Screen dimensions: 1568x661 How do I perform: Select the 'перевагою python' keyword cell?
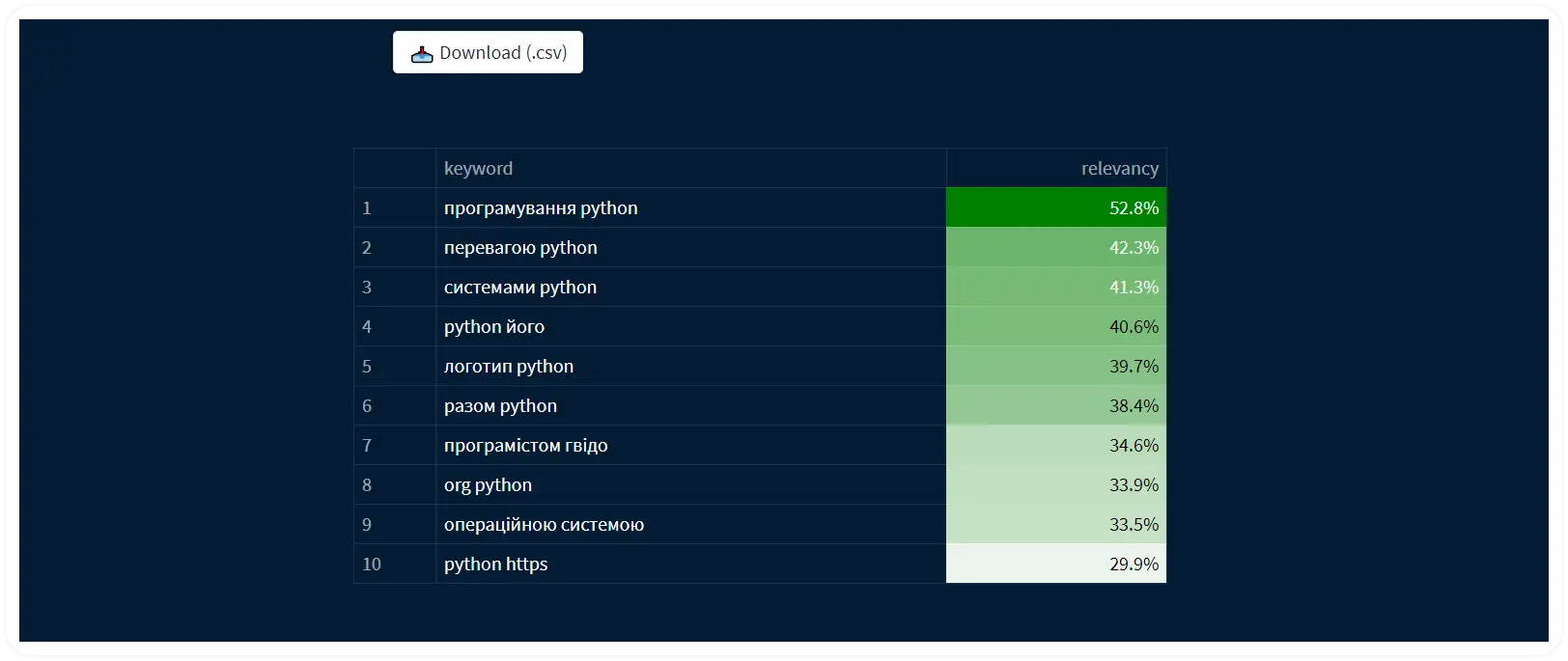click(x=690, y=247)
